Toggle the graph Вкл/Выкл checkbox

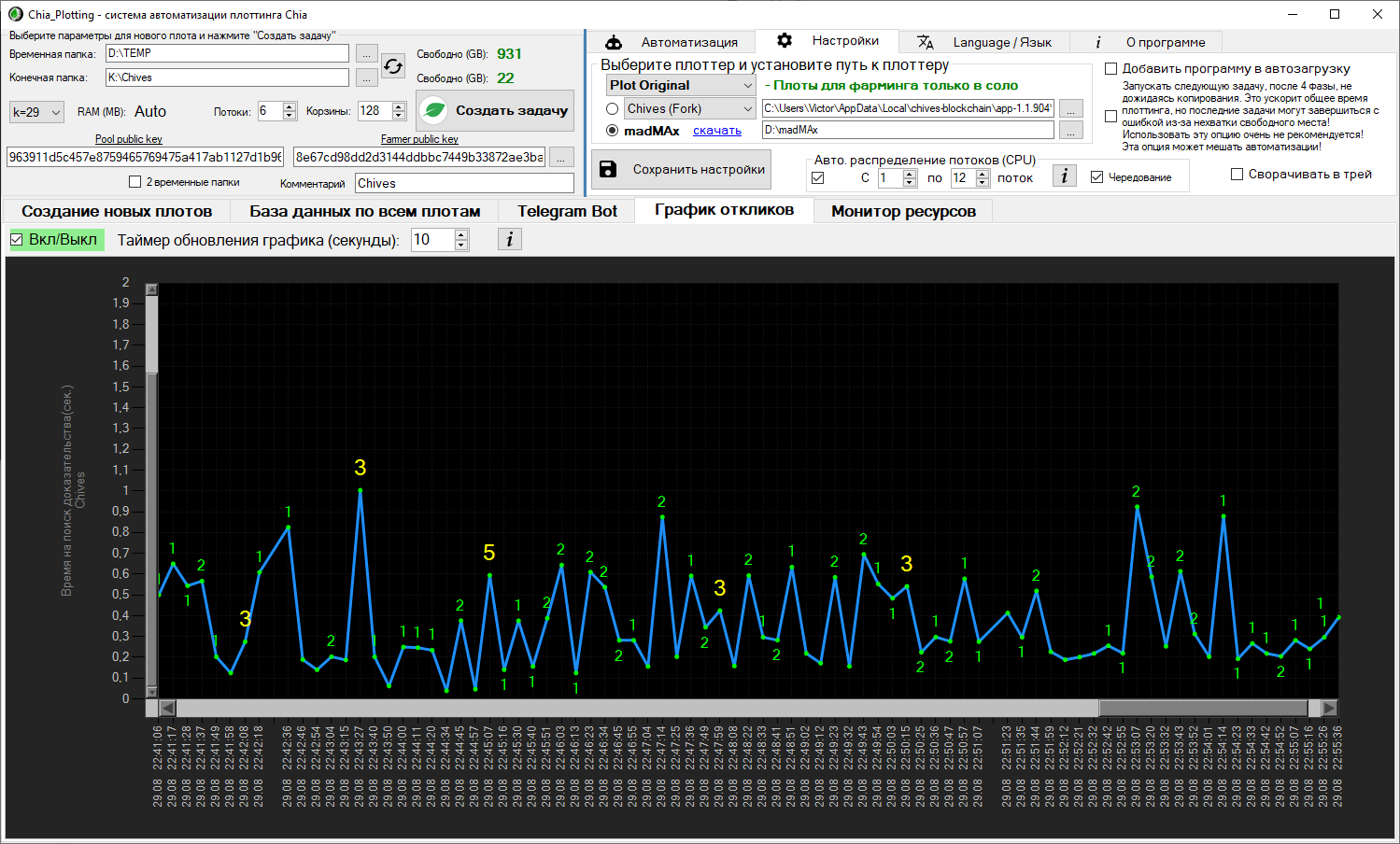[x=17, y=240]
